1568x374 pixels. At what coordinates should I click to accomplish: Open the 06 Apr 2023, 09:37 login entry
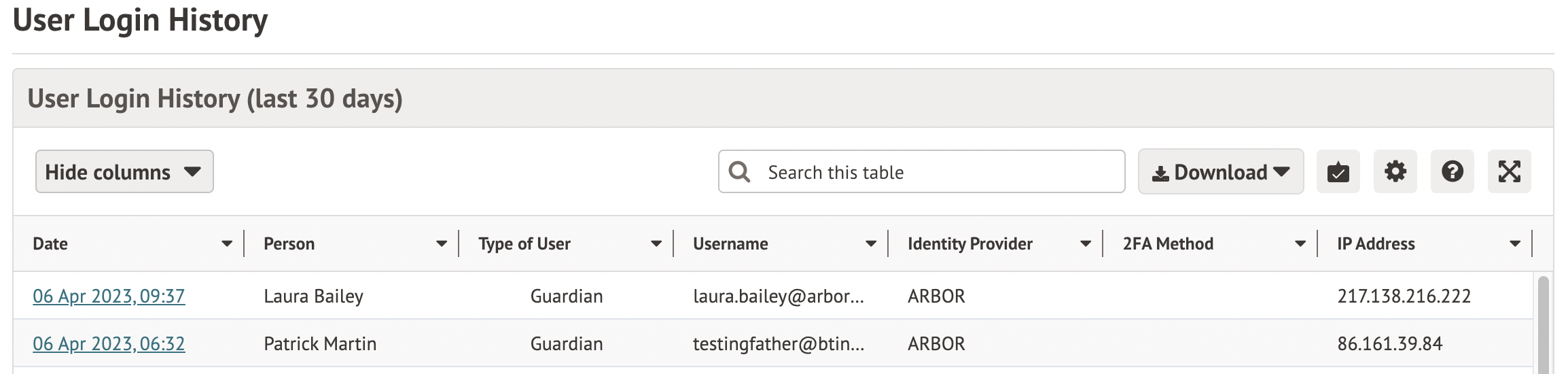[109, 296]
